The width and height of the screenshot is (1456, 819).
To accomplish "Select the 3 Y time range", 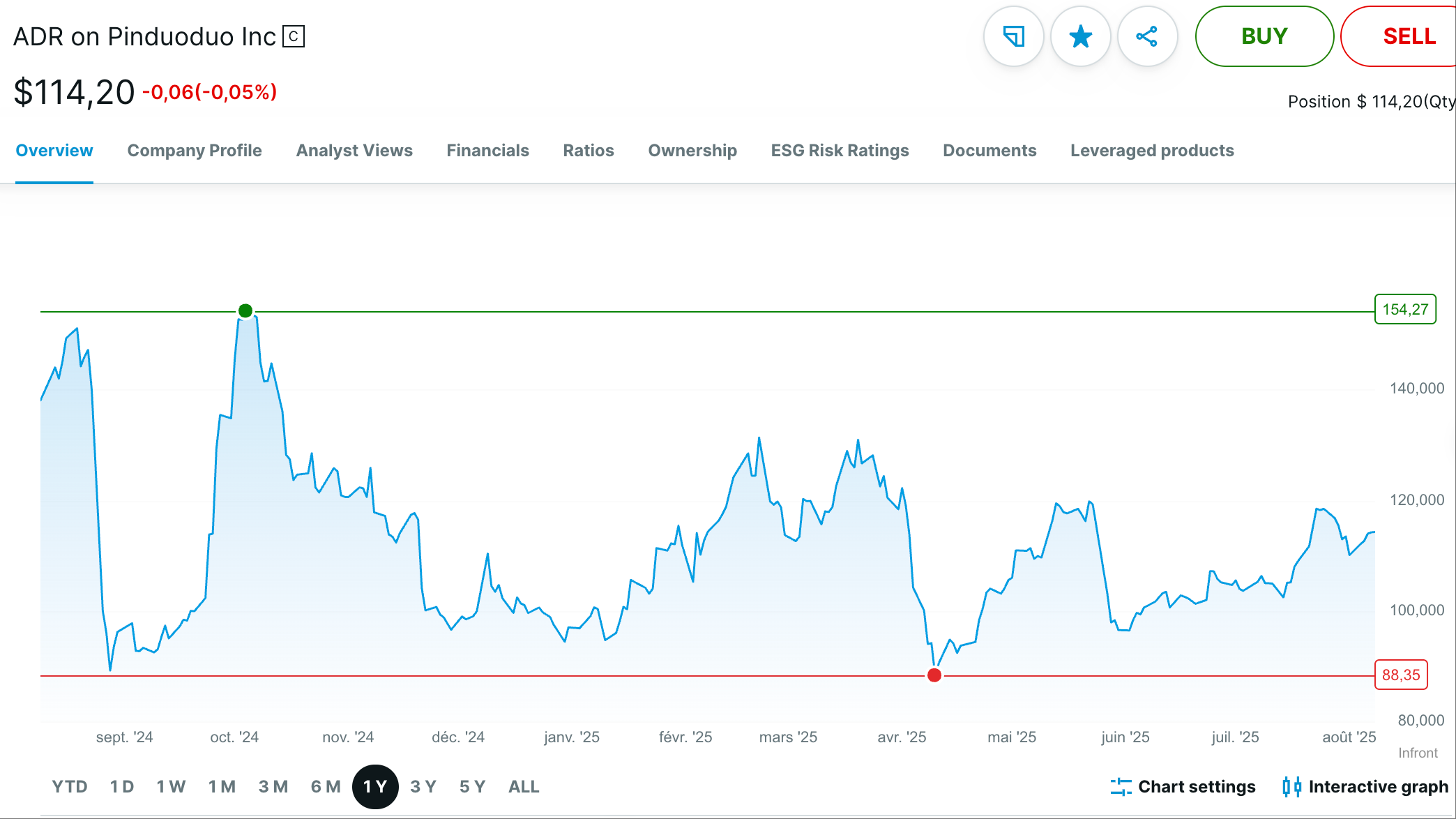I will click(x=423, y=787).
